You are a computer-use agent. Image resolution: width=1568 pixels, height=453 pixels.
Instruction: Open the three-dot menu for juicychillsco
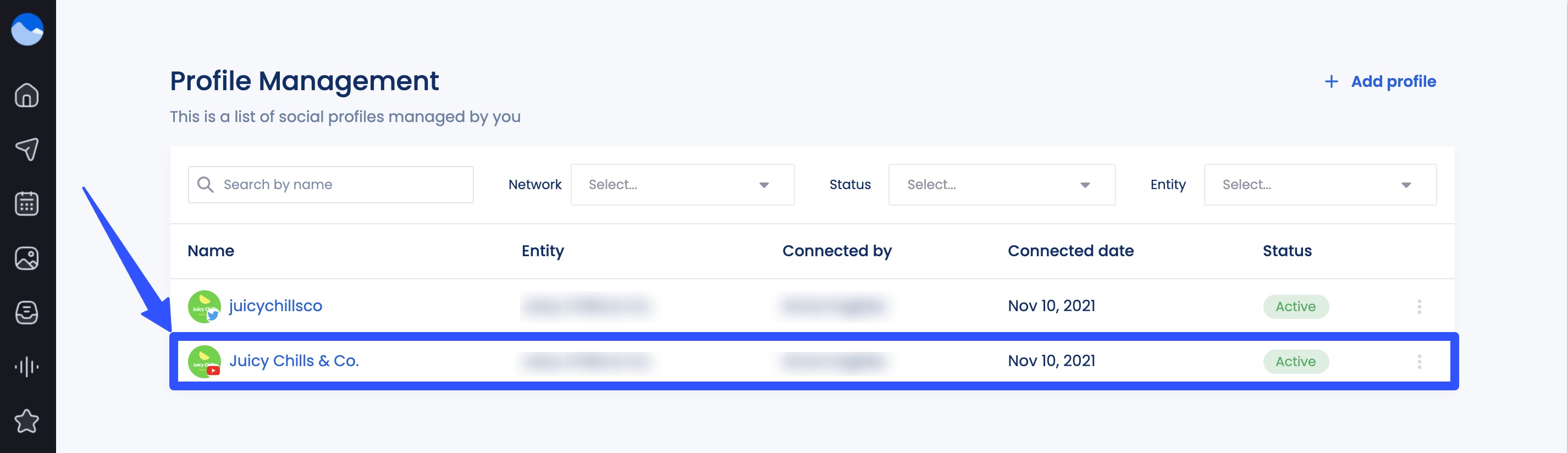1419,306
